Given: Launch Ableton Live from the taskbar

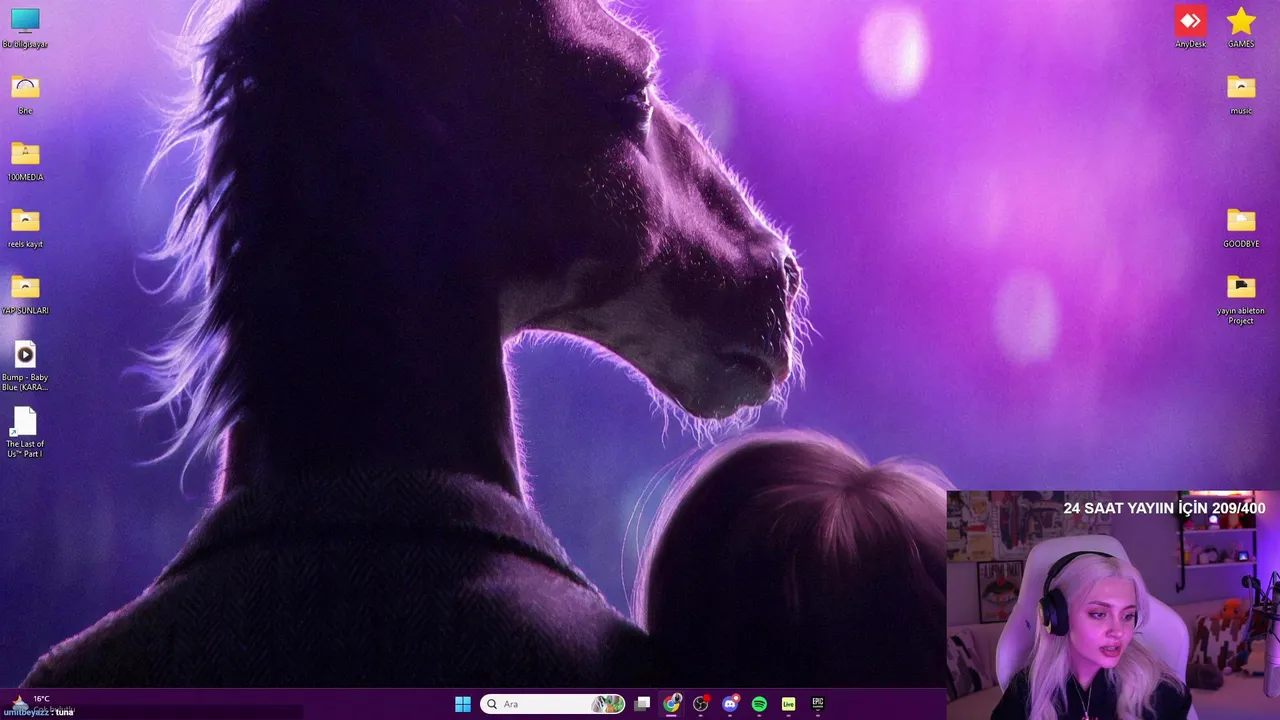Looking at the screenshot, I should click(x=788, y=704).
